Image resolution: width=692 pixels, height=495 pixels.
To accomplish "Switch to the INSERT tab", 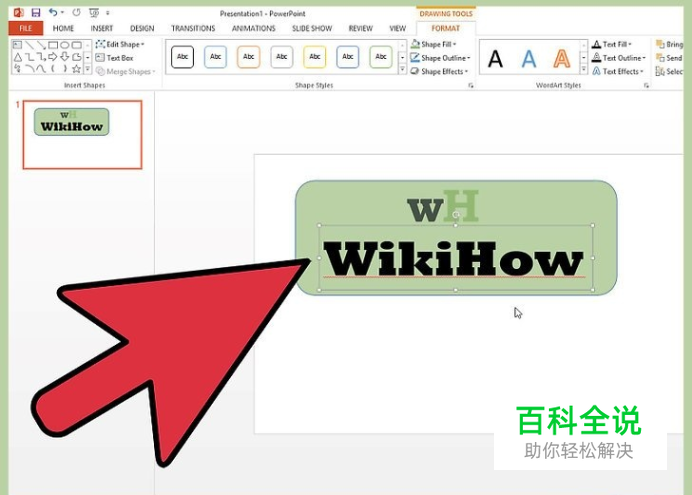I will 102,28.
